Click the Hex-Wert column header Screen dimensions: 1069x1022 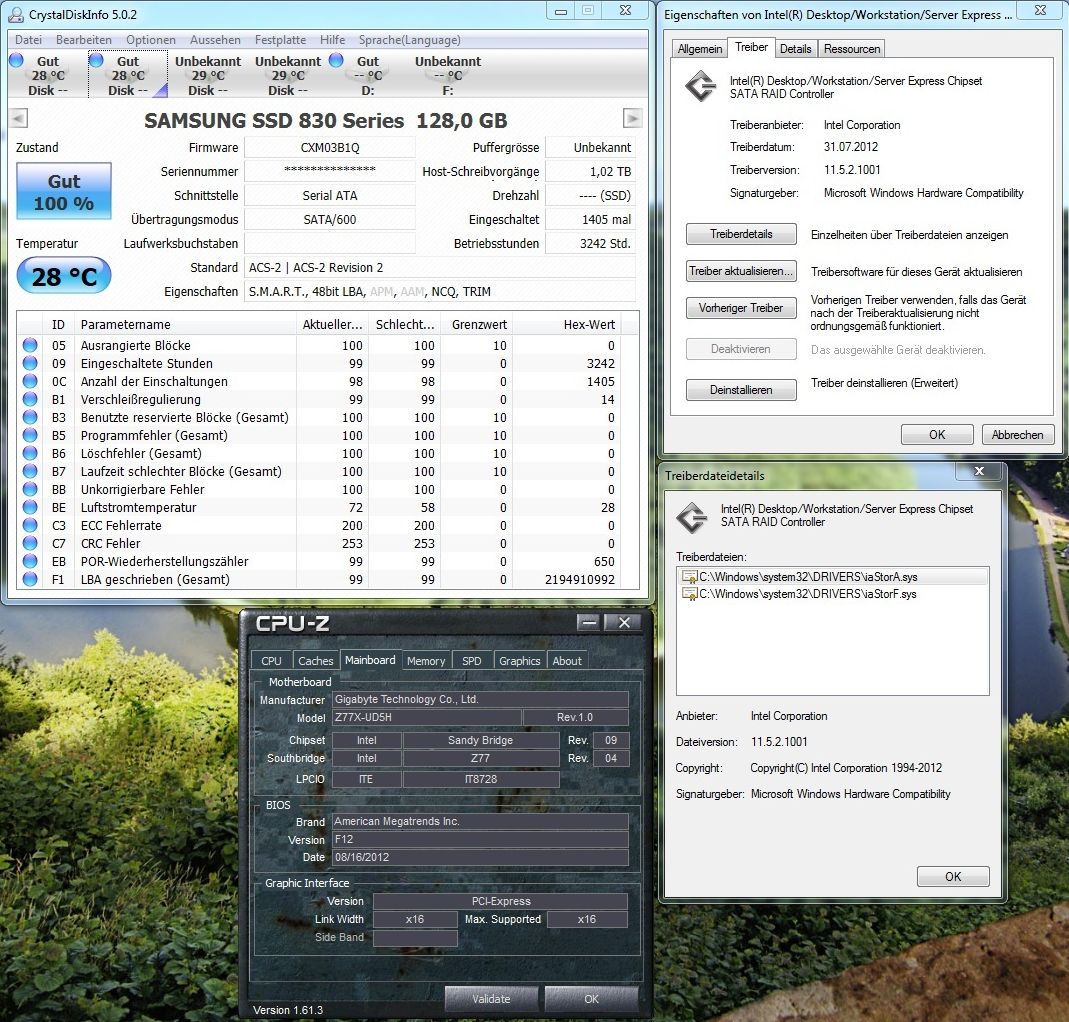pyautogui.click(x=566, y=325)
